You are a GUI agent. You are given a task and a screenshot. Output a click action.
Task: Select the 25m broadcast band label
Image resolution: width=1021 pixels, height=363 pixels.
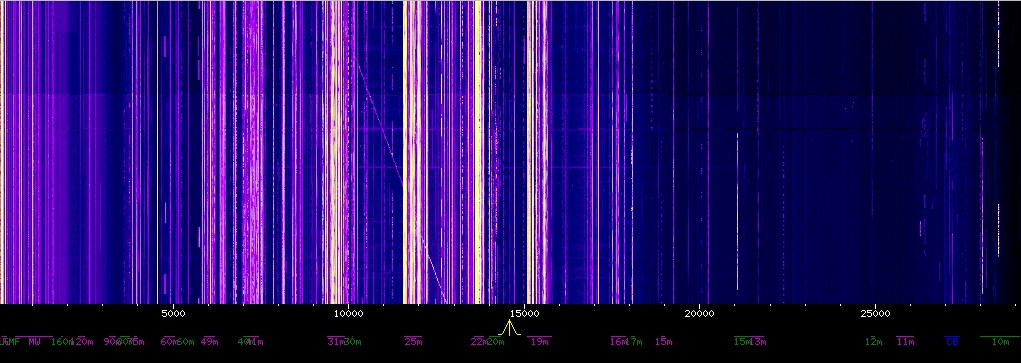pos(413,341)
